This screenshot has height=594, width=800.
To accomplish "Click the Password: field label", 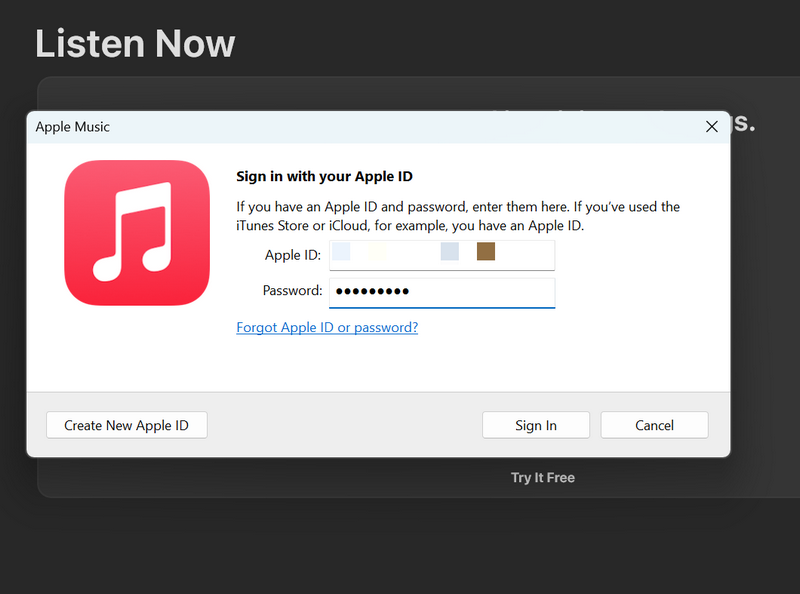I will click(x=292, y=290).
